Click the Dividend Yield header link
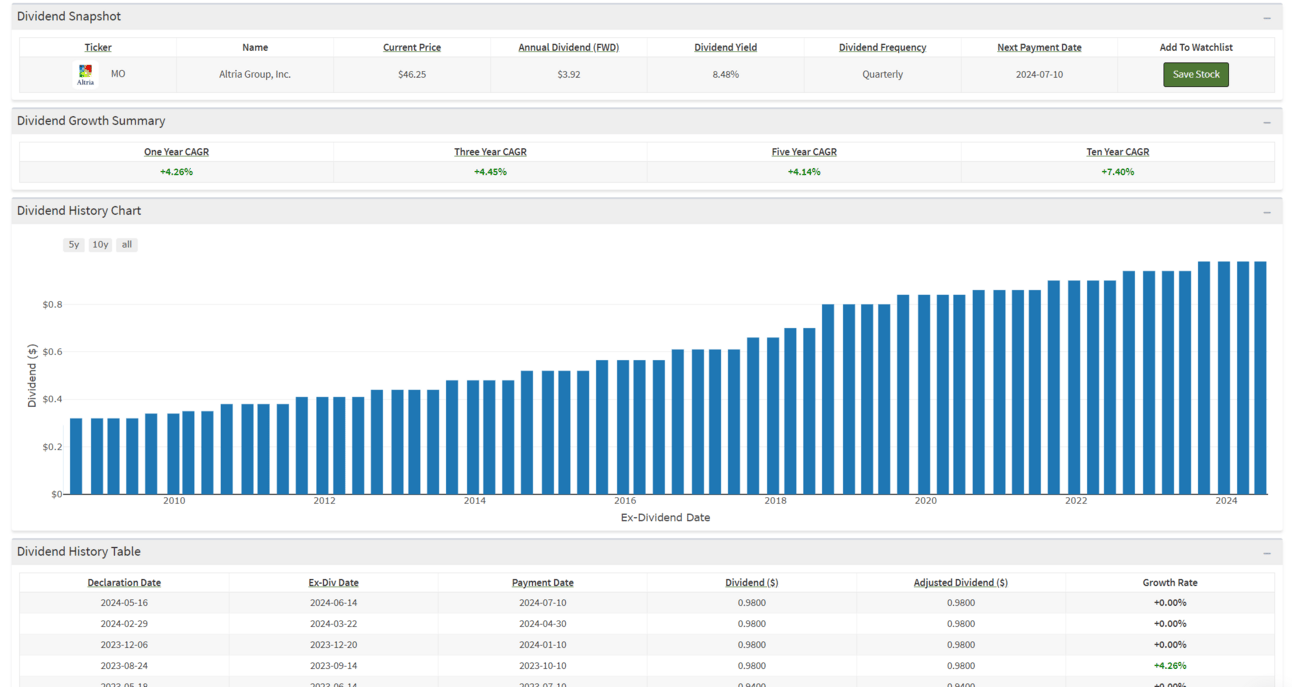Screen dimensions: 1292x687 tap(725, 48)
